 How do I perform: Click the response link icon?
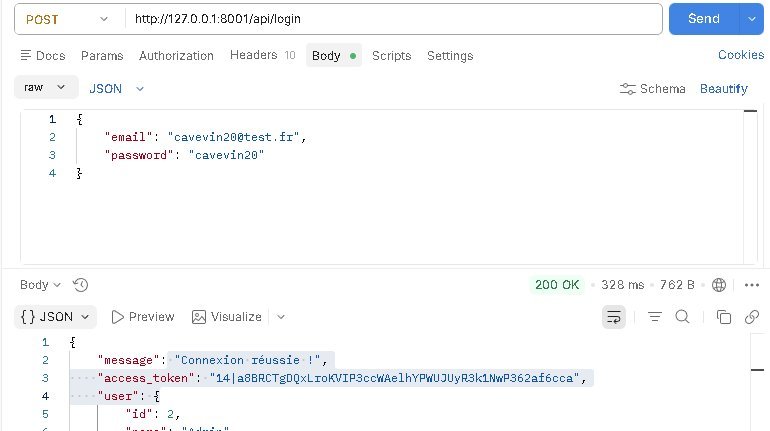click(752, 317)
